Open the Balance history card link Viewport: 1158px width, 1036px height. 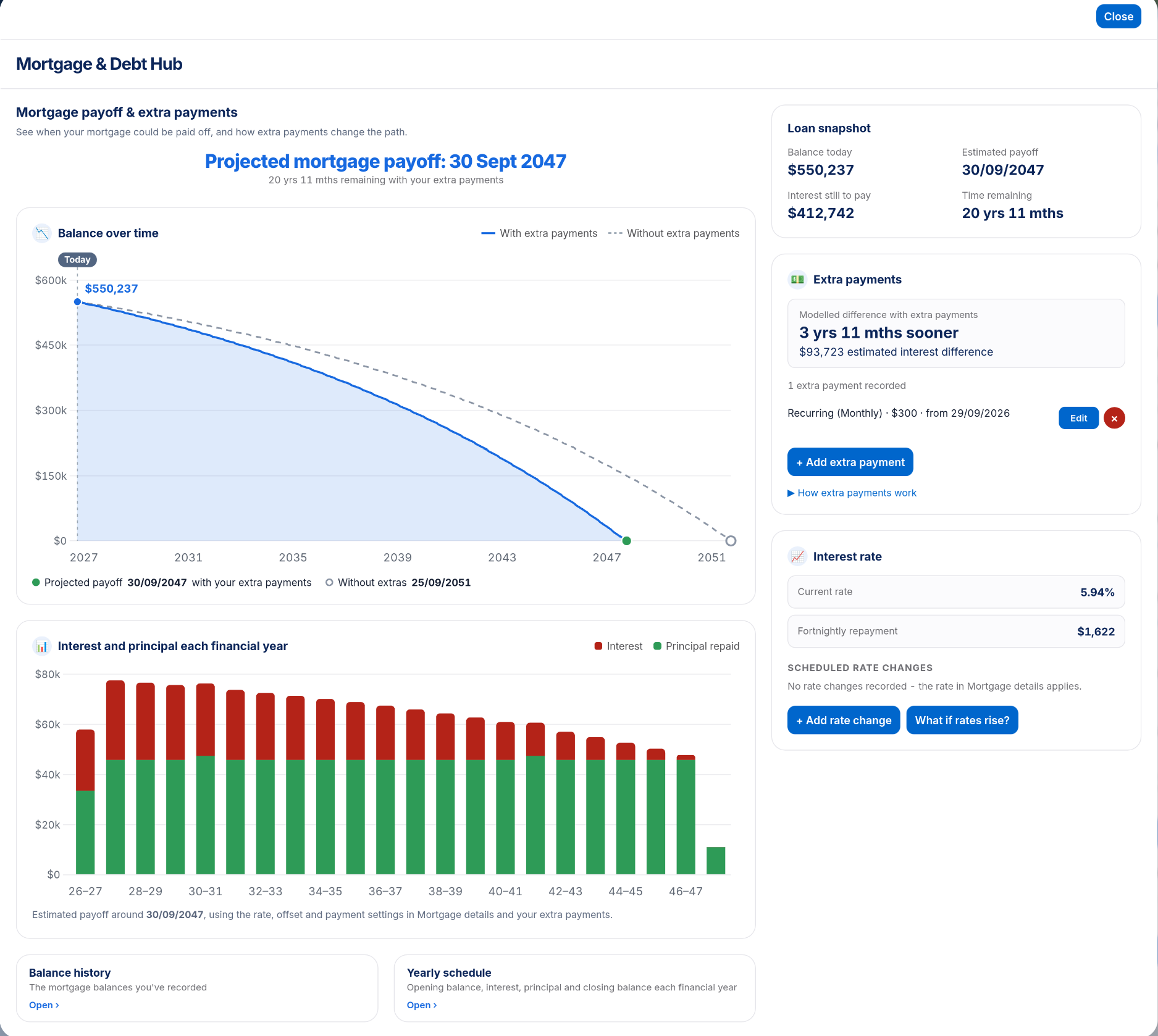click(44, 1005)
